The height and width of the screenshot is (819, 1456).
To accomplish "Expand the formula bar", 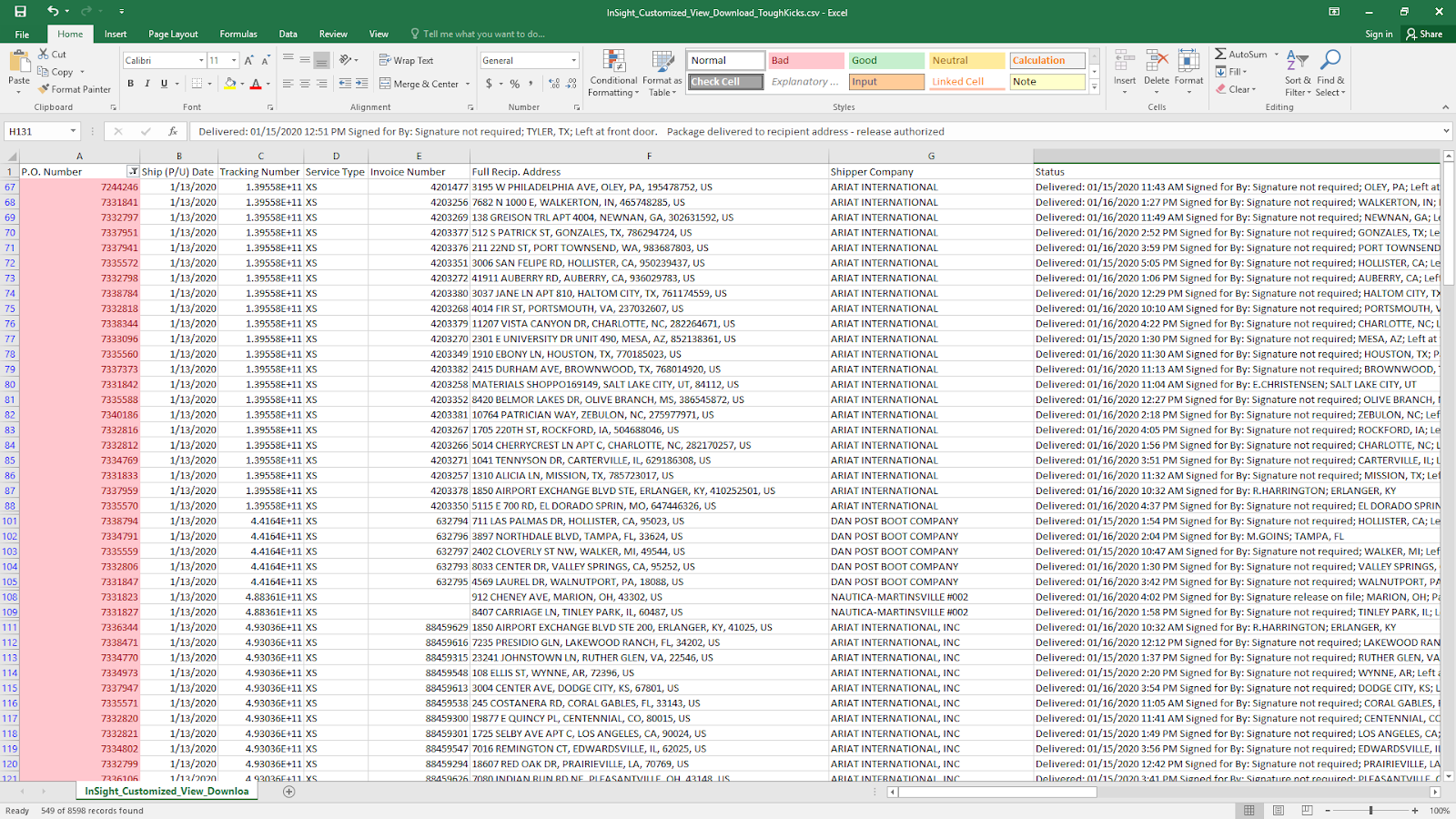I will (1446, 131).
